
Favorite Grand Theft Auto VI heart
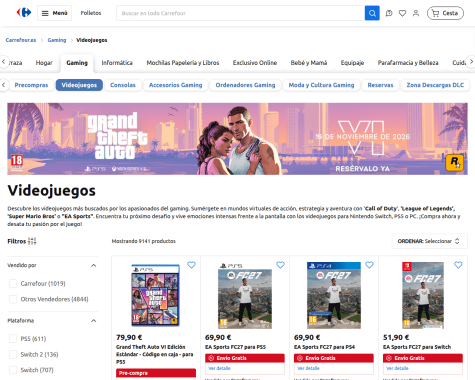[x=191, y=265]
